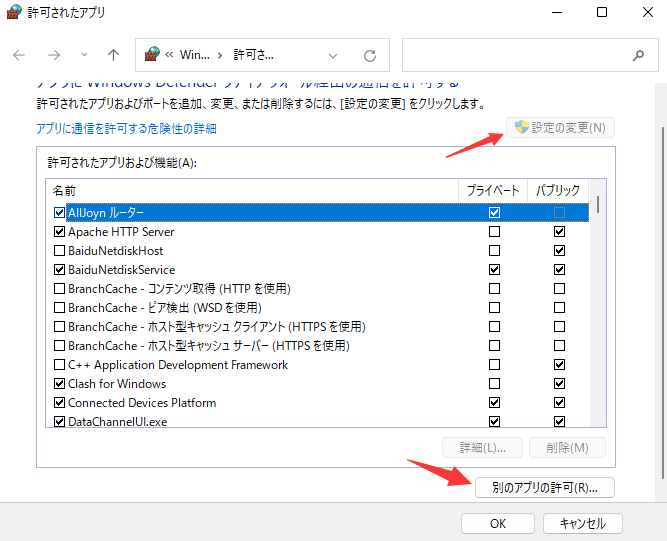Confirm with the OK button
The height and width of the screenshot is (541, 667).
(x=498, y=524)
